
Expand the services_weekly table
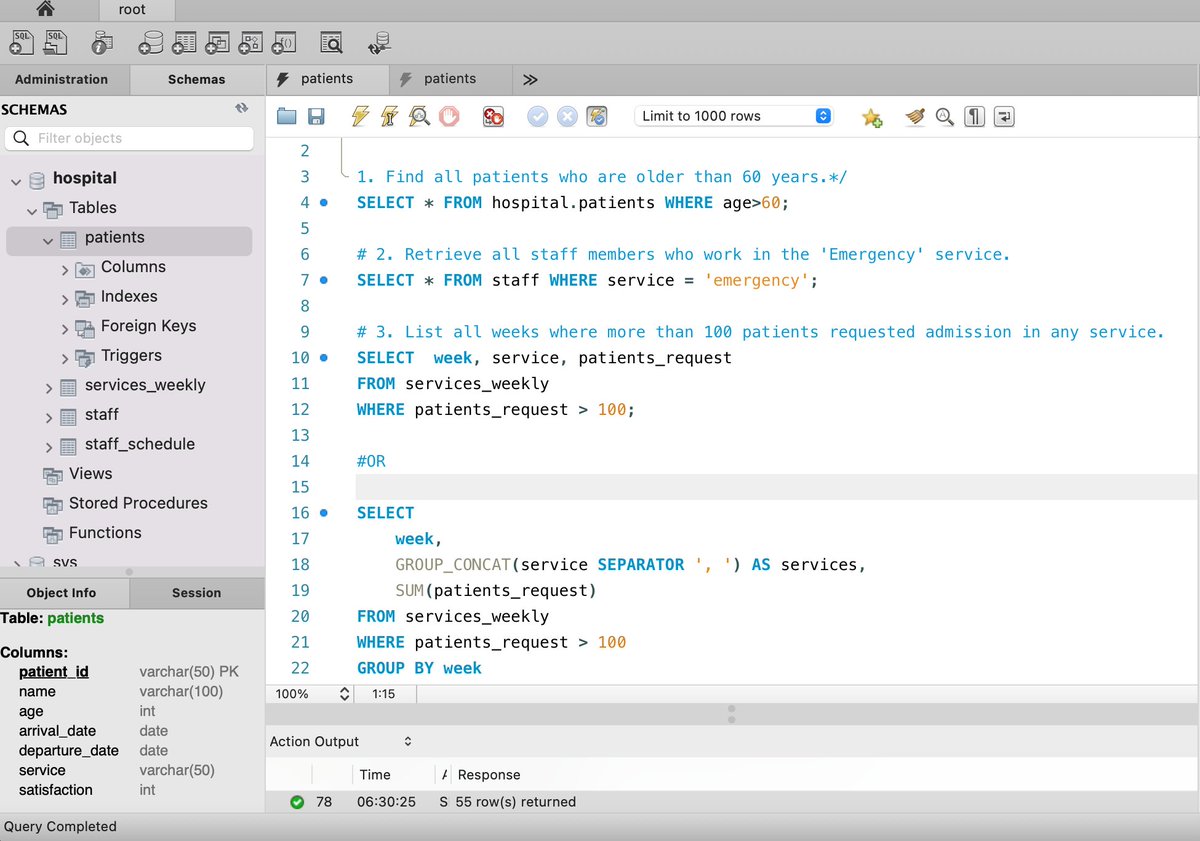(49, 388)
